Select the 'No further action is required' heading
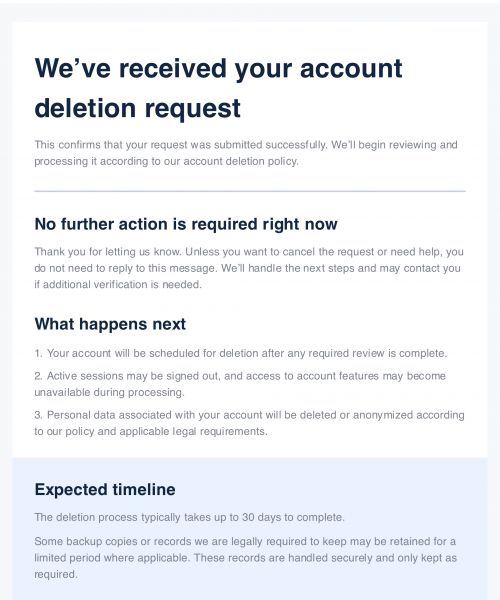 pyautogui.click(x=186, y=224)
